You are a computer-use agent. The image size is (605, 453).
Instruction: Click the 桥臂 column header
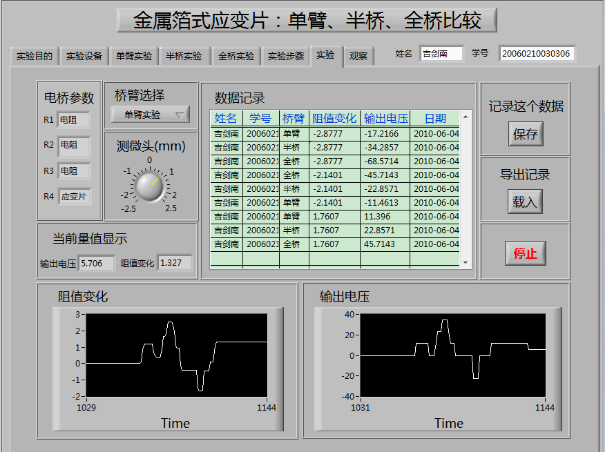294,118
